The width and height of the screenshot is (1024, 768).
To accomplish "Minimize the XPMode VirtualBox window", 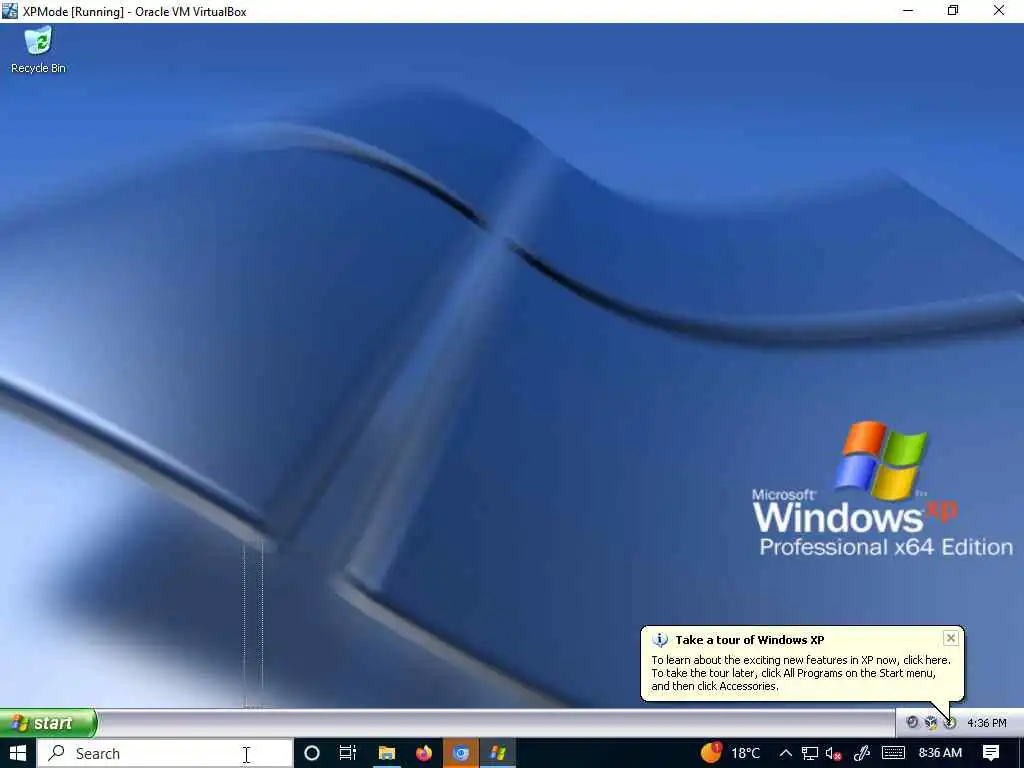I will [908, 10].
